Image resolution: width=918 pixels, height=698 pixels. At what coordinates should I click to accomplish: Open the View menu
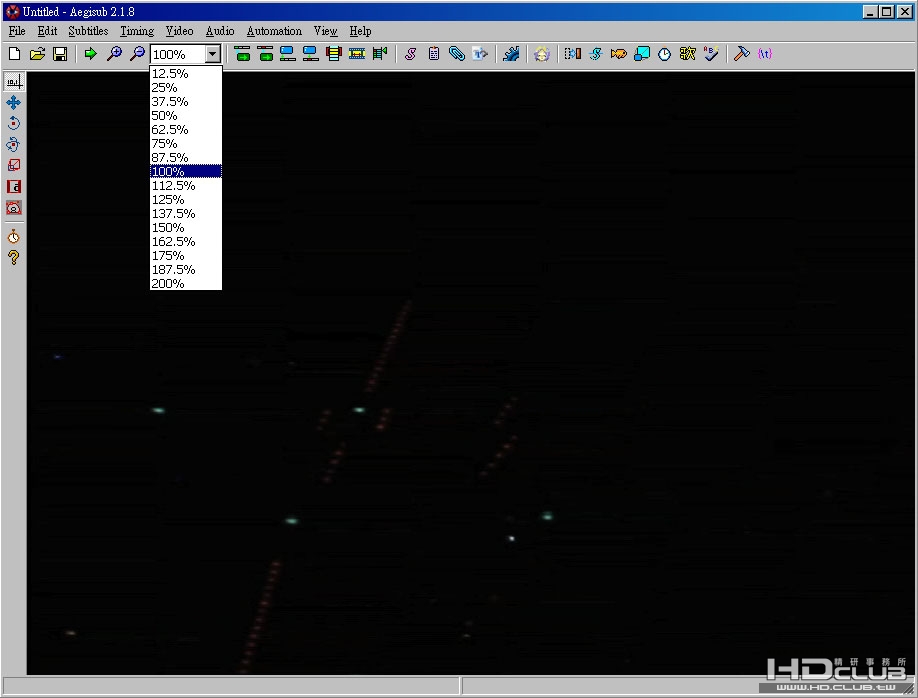(326, 31)
